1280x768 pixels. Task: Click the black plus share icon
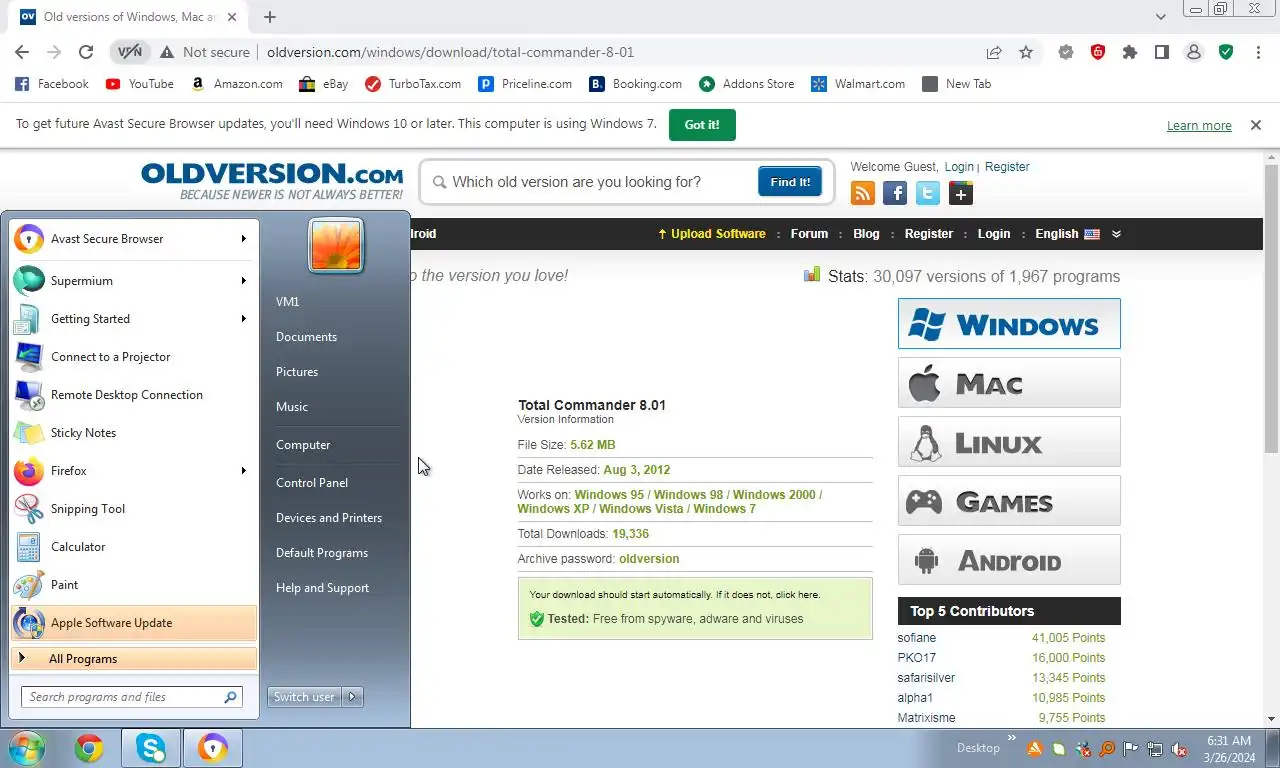click(x=961, y=193)
